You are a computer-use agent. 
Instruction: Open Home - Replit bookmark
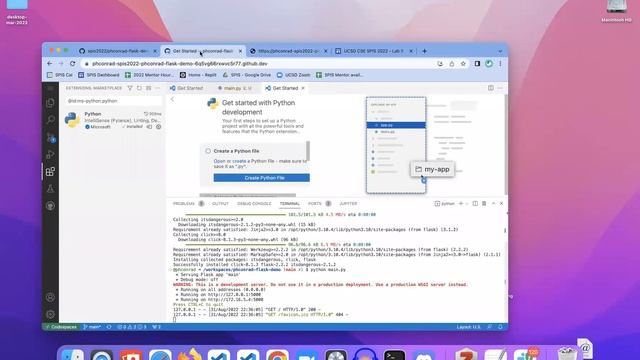pos(198,75)
